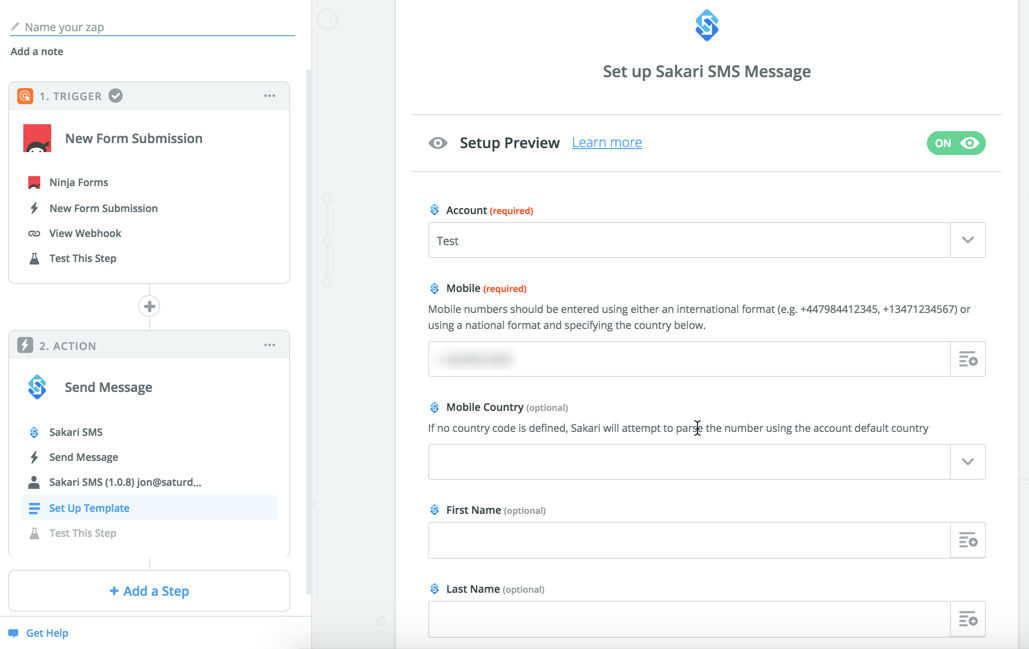The image size is (1029, 649).
Task: Open the Mobile Country dropdown
Action: [x=967, y=462]
